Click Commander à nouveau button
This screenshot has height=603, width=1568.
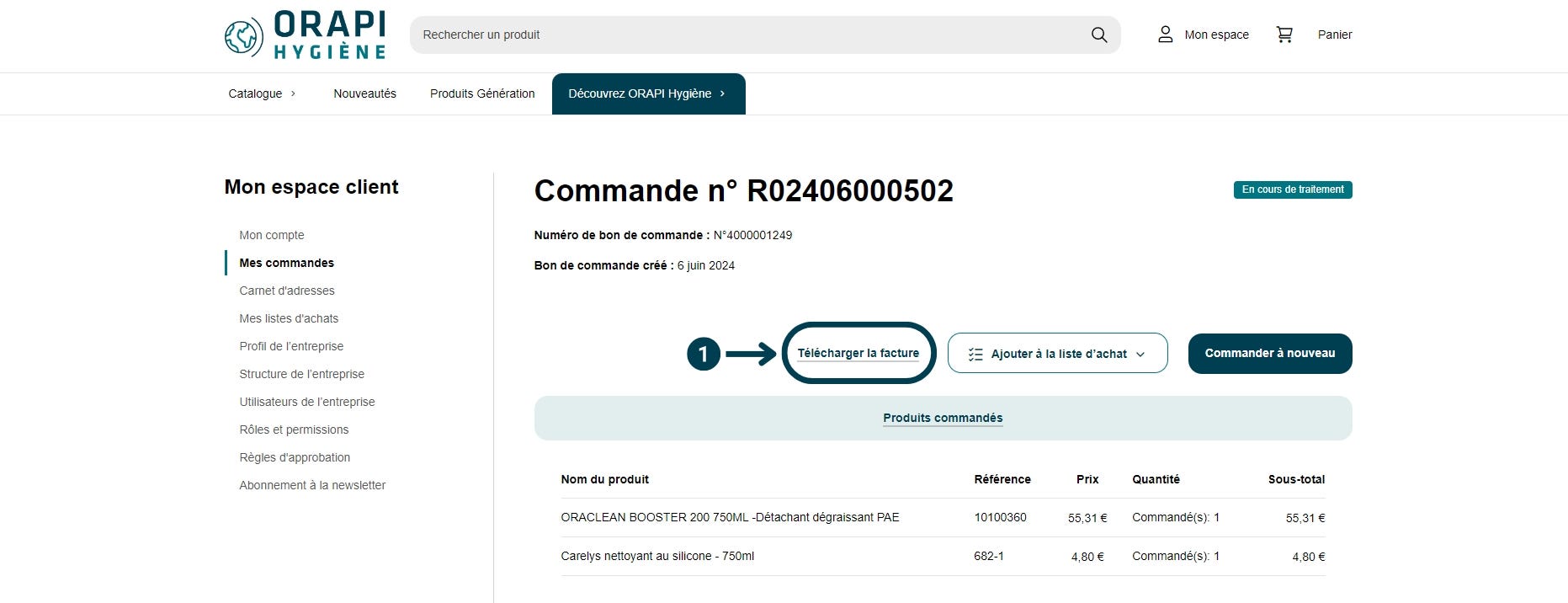coord(1270,354)
